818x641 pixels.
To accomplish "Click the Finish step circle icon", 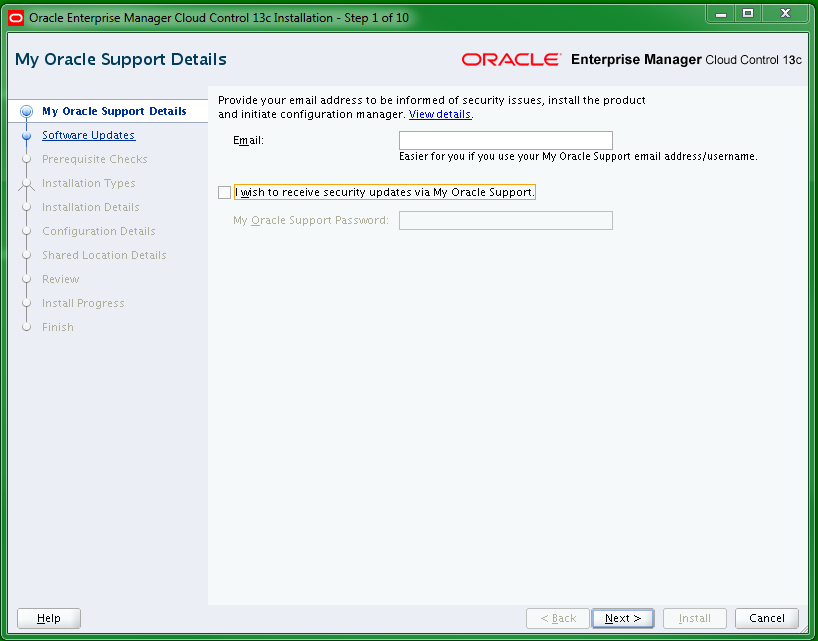I will pos(27,327).
